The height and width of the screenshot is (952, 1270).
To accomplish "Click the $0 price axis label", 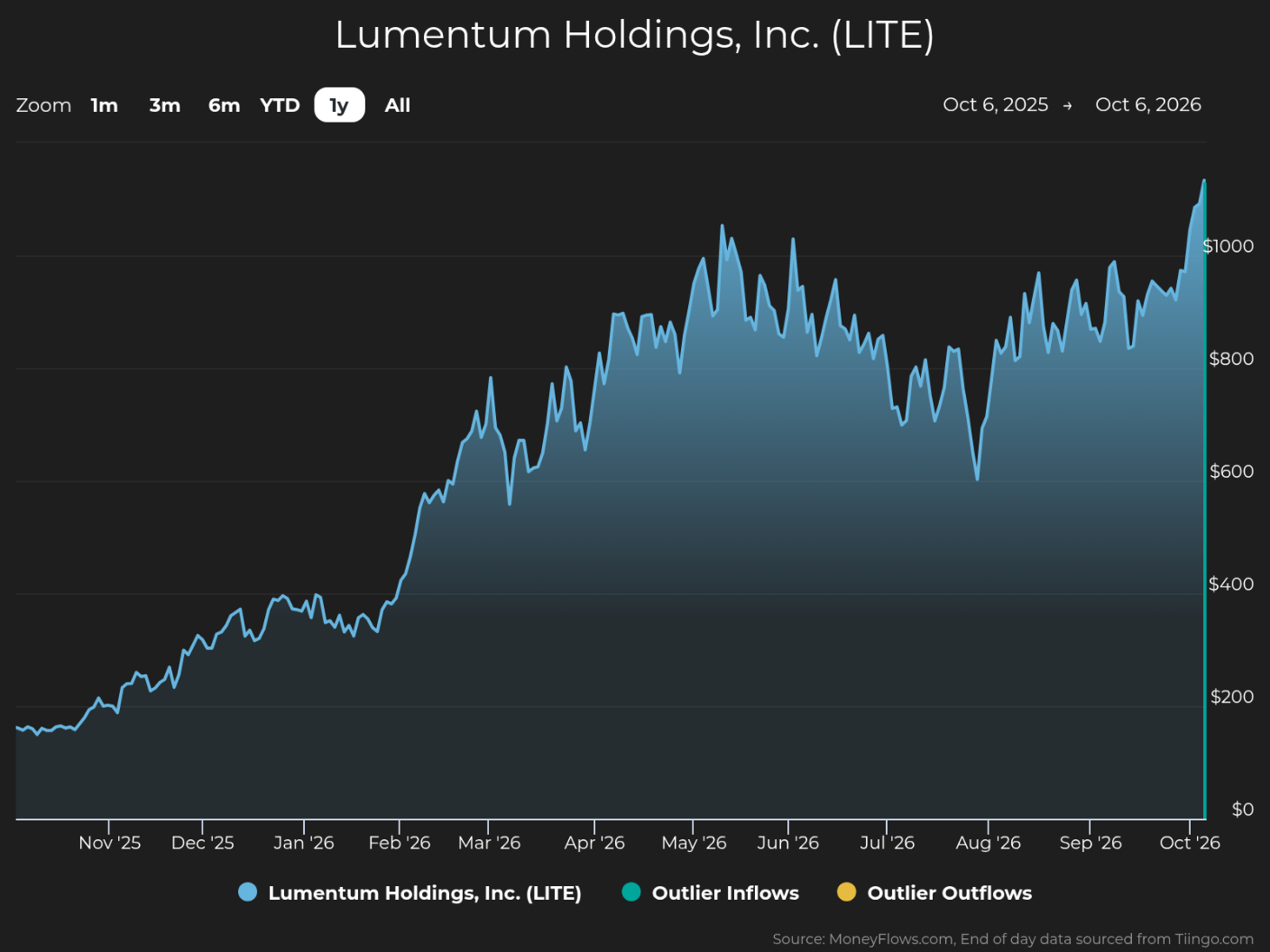I will click(1243, 810).
